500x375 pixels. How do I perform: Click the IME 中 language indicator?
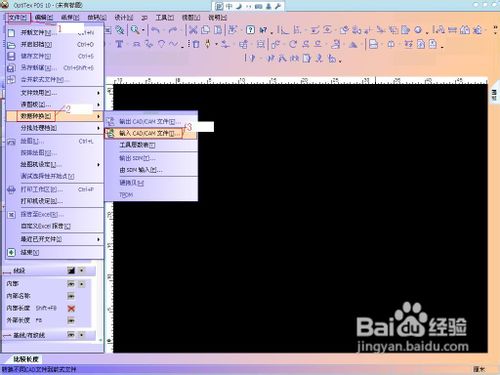click(229, 6)
